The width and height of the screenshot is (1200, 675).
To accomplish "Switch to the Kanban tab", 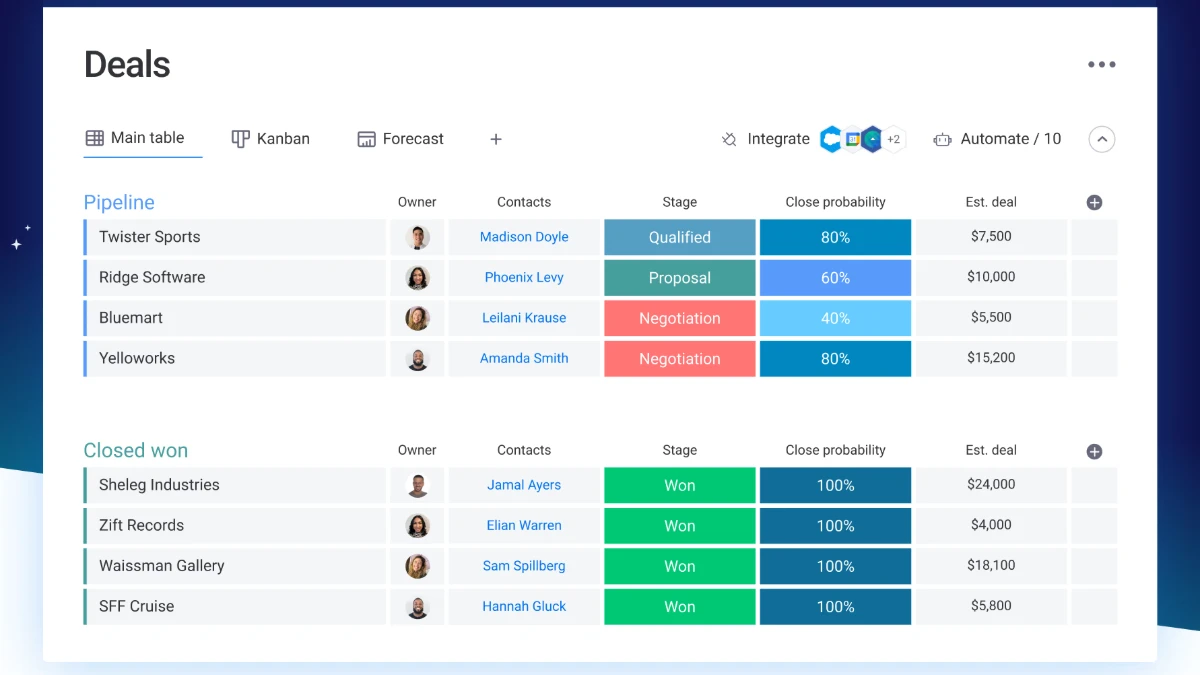I will (x=270, y=138).
